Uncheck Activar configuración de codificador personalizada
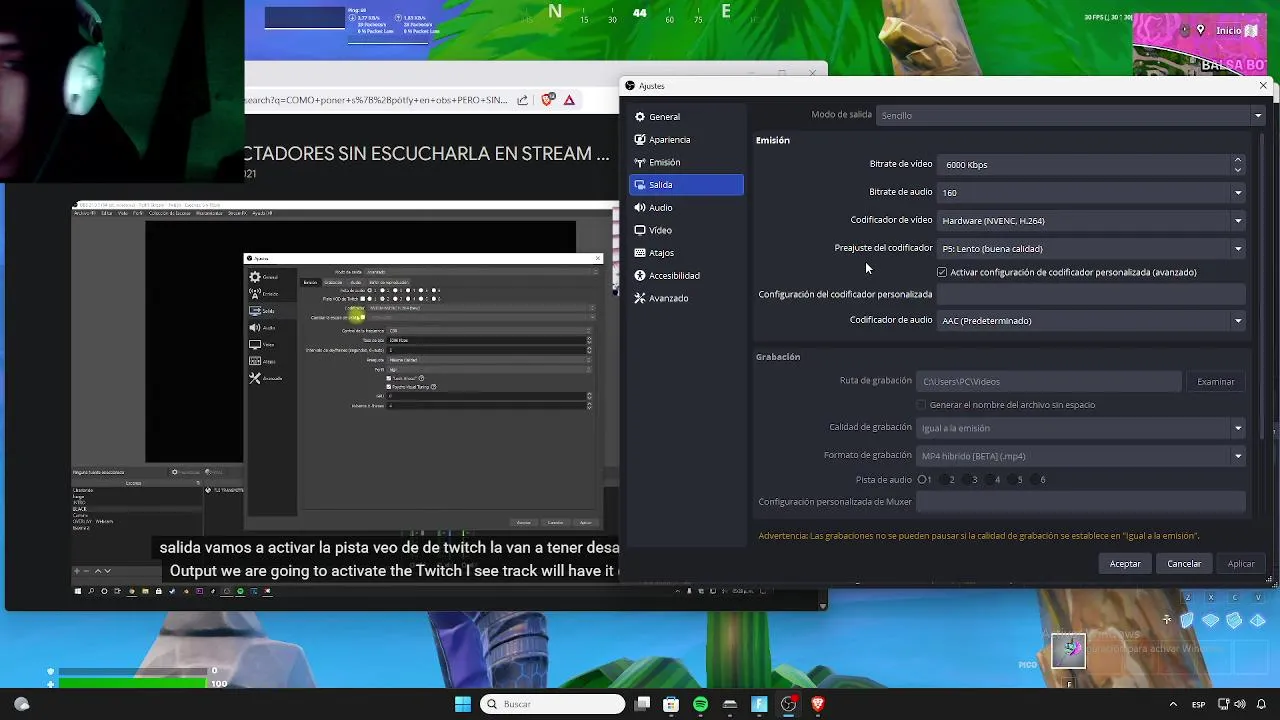 click(x=942, y=272)
